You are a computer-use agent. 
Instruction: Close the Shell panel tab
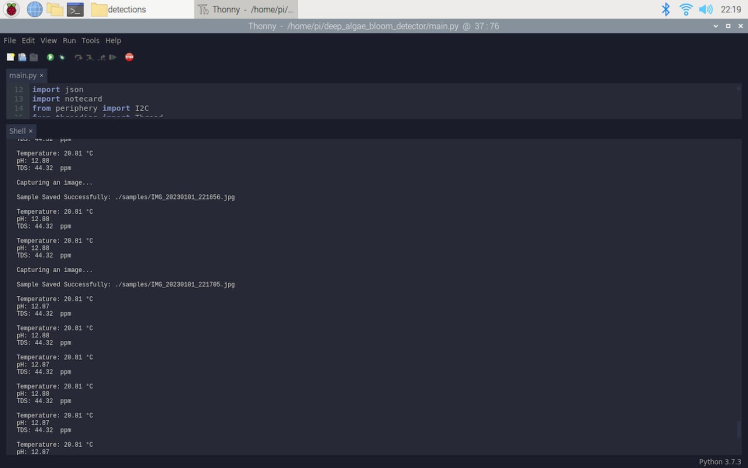[31, 131]
